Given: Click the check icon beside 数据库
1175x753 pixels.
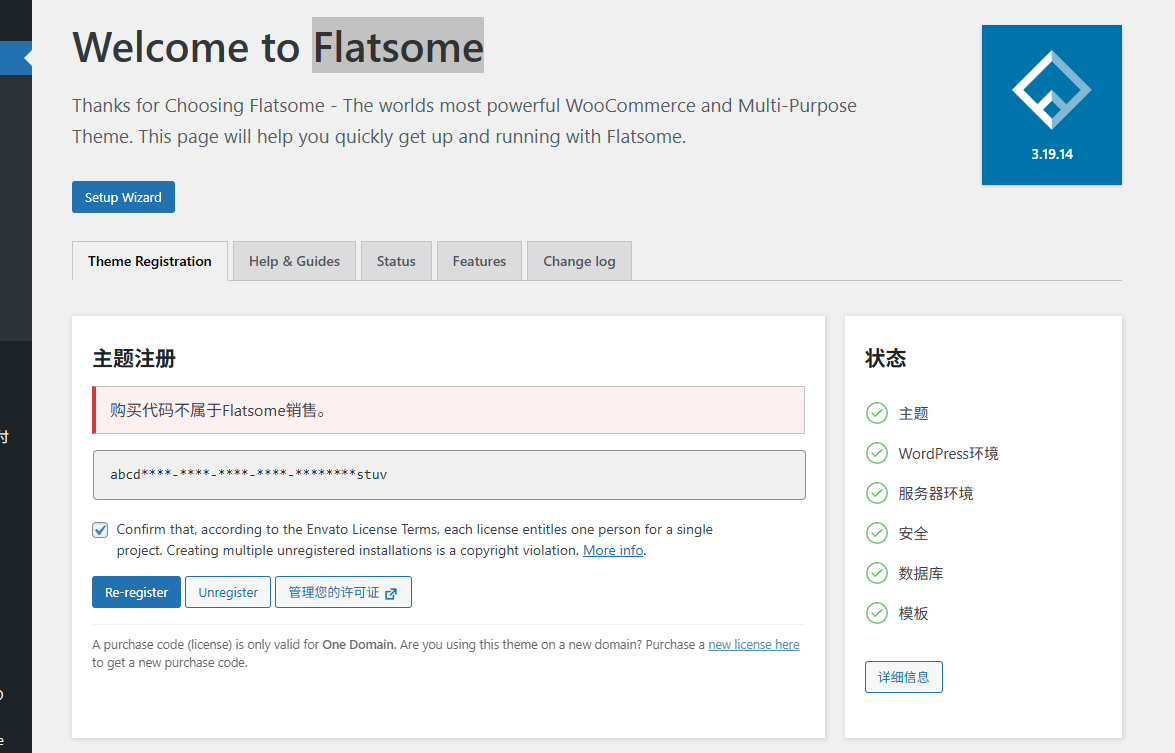Looking at the screenshot, I should (877, 573).
